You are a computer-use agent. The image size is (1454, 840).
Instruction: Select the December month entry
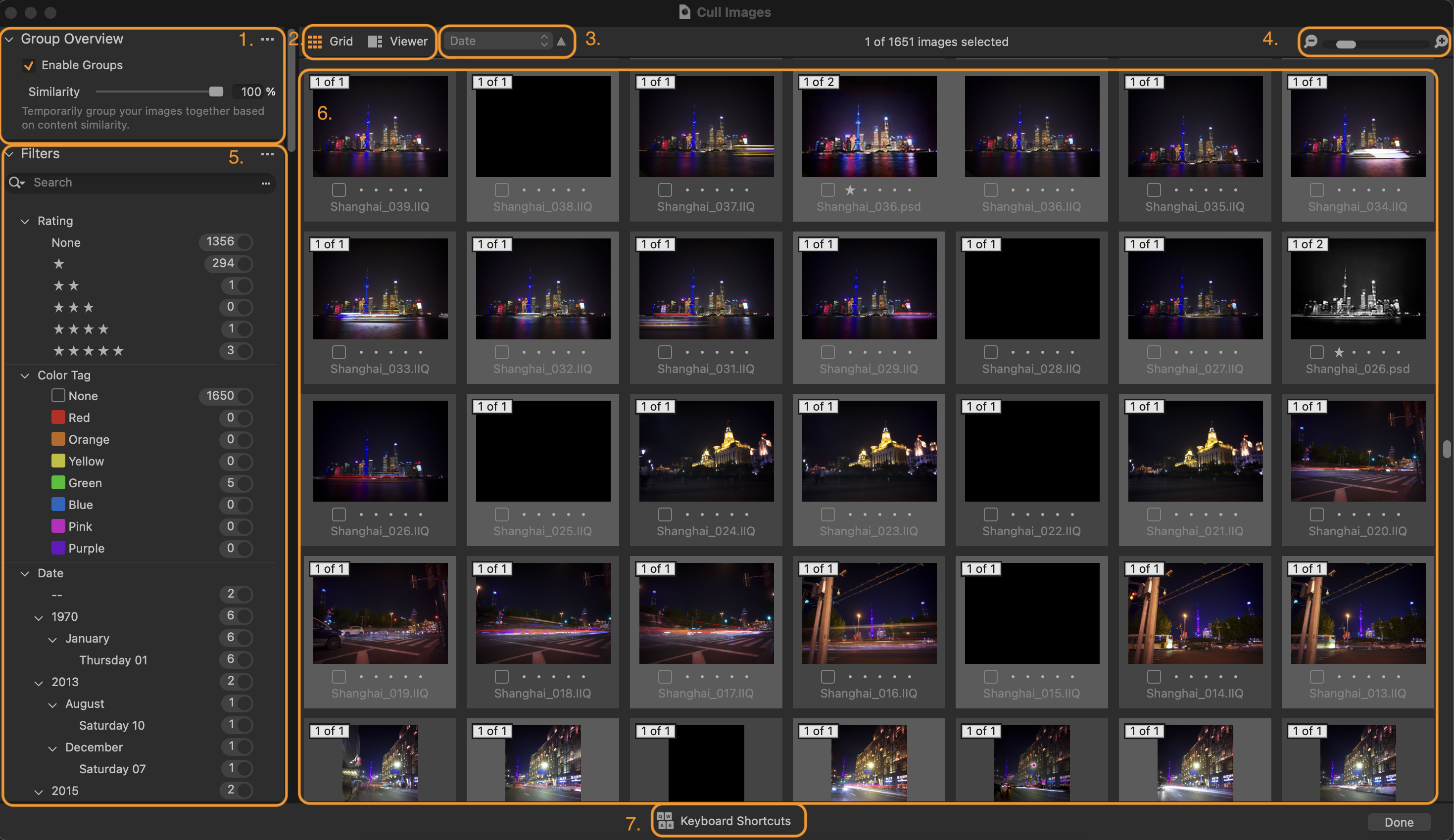click(x=94, y=747)
